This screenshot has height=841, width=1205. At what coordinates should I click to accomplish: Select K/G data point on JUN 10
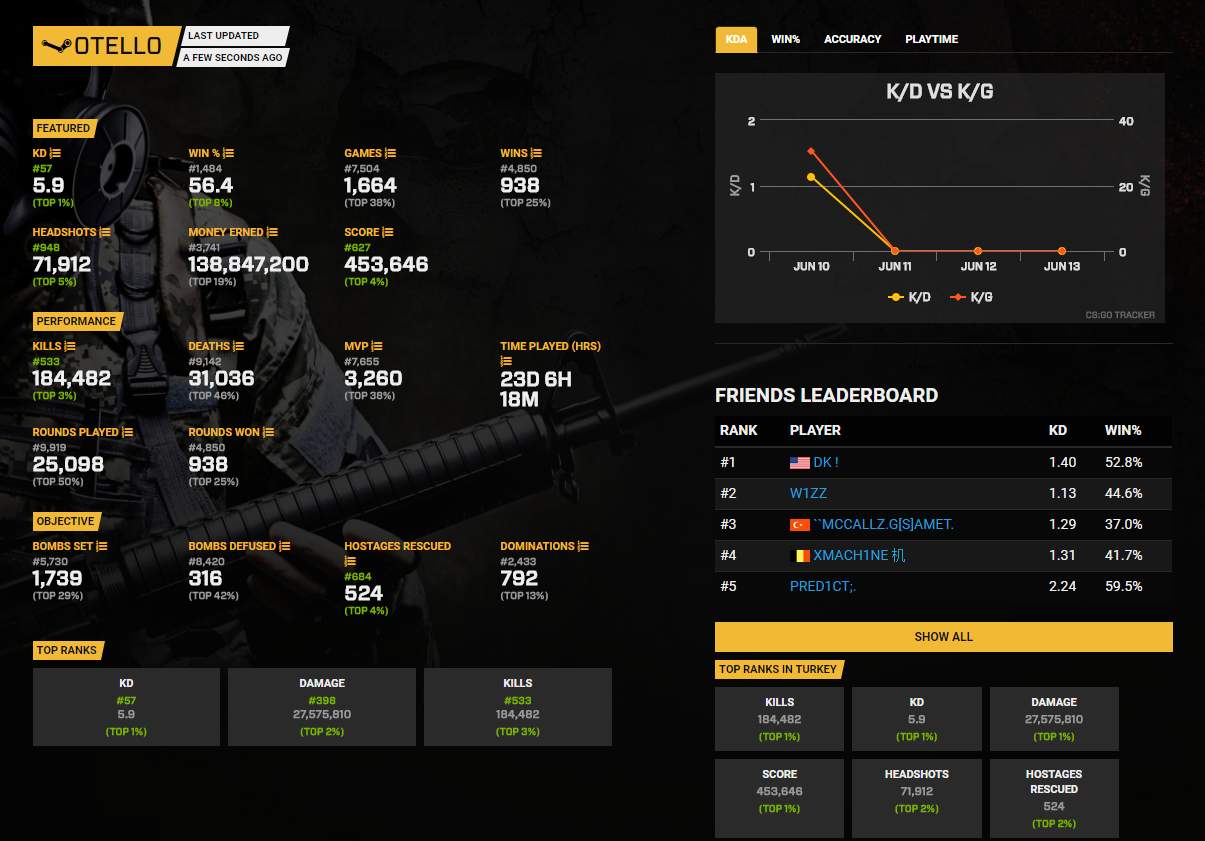[811, 151]
